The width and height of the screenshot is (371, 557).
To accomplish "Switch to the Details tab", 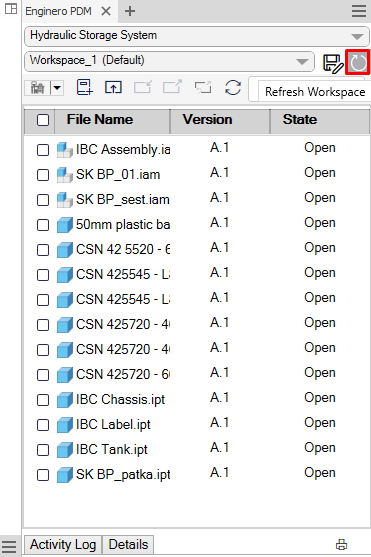I will [128, 545].
